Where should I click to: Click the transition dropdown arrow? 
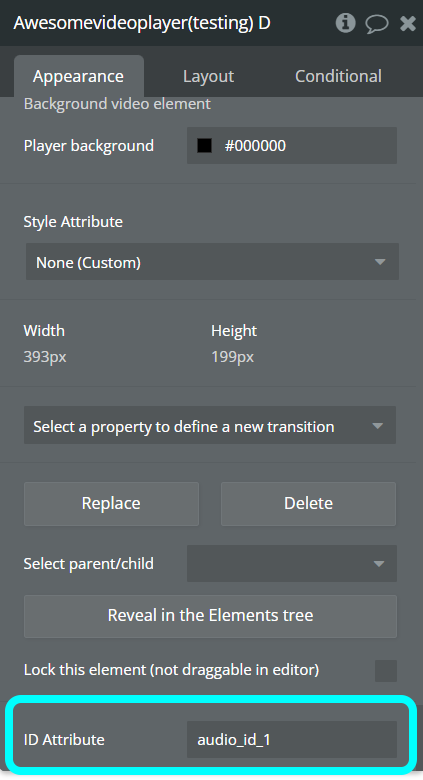pos(378,426)
